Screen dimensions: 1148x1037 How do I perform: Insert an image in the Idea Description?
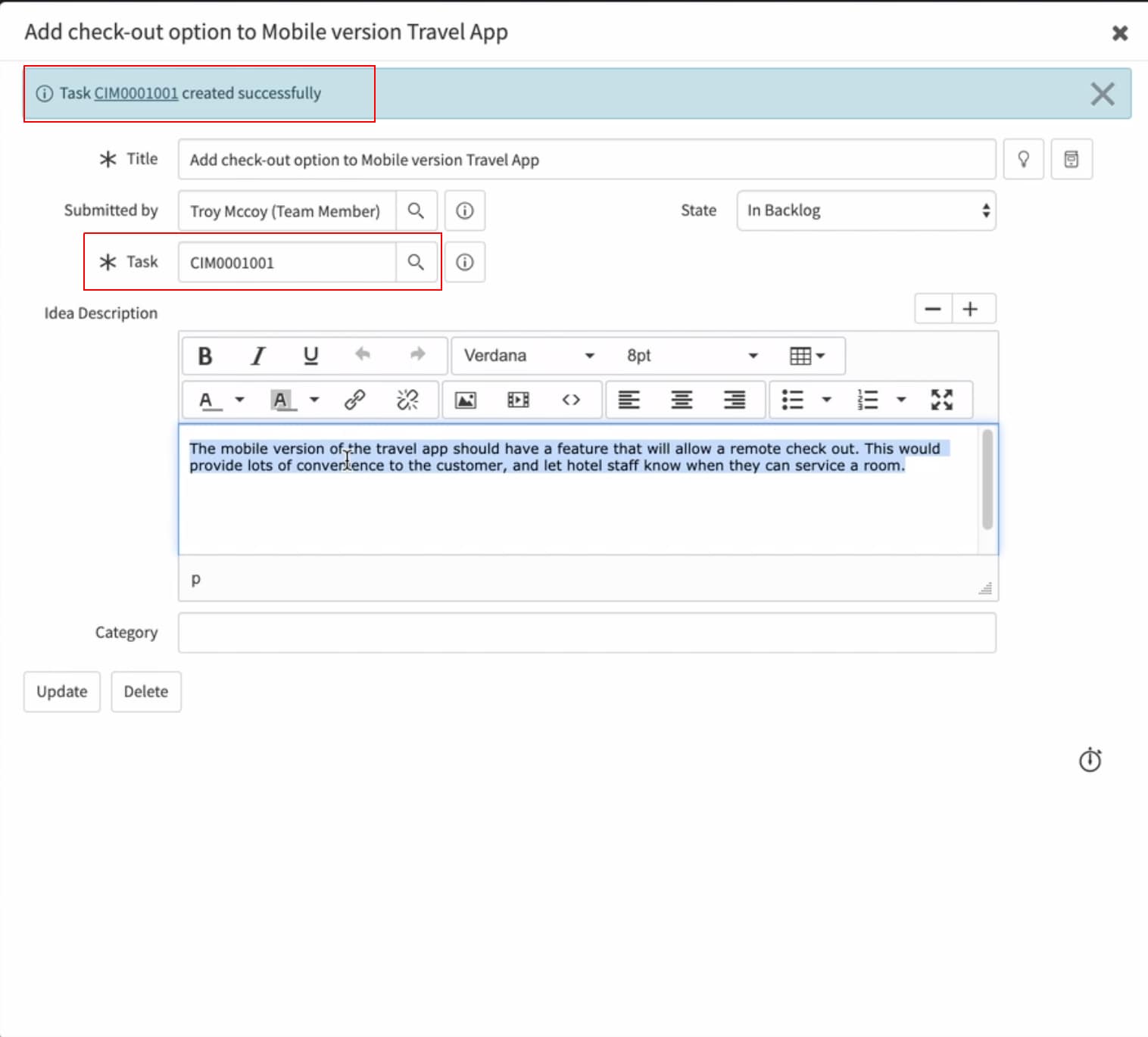pos(466,400)
